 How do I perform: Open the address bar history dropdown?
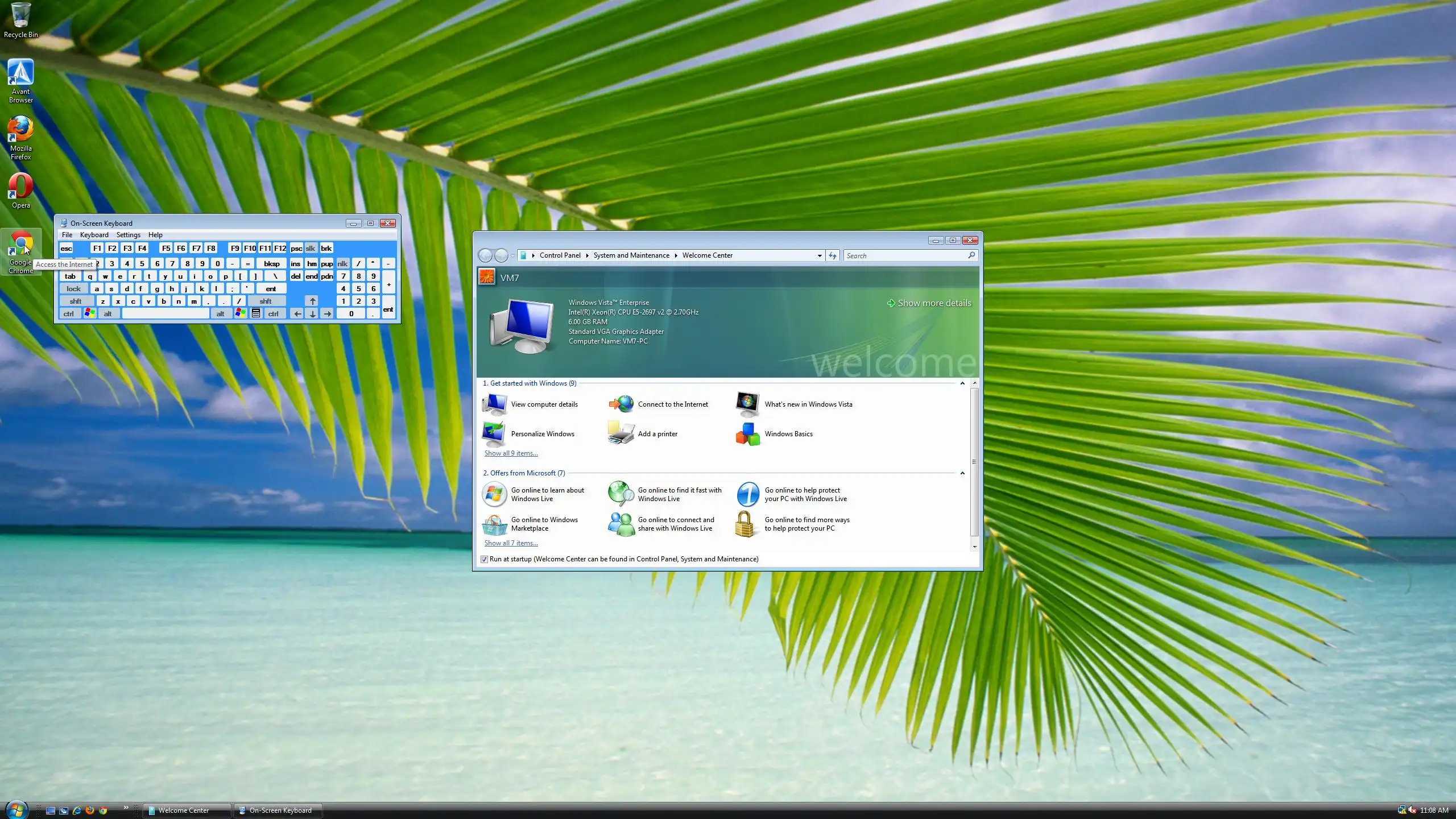[819, 256]
